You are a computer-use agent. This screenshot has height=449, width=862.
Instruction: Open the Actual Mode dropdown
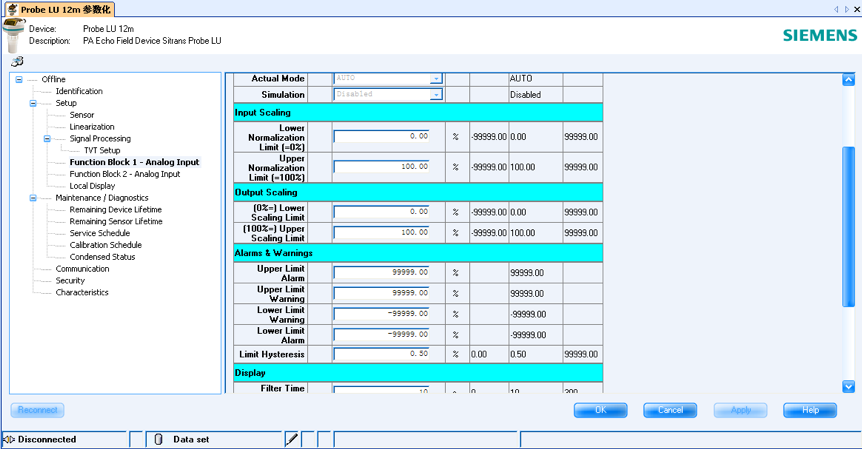435,79
